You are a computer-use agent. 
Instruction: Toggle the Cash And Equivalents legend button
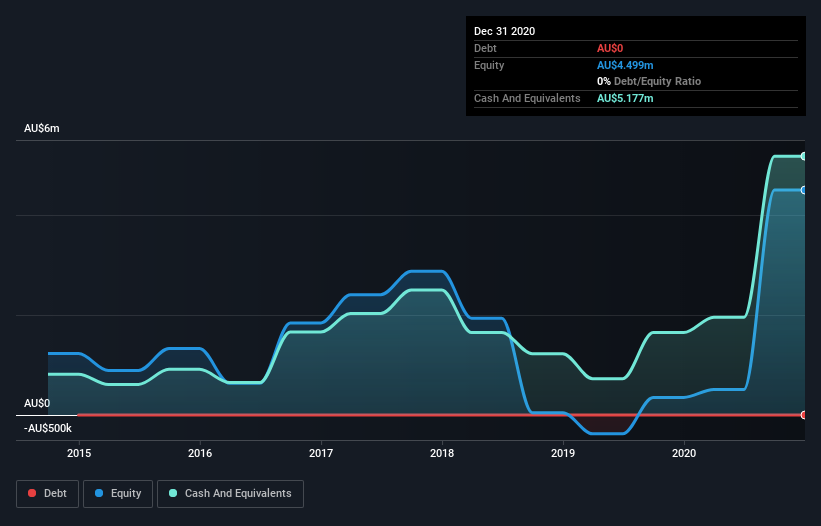click(230, 494)
